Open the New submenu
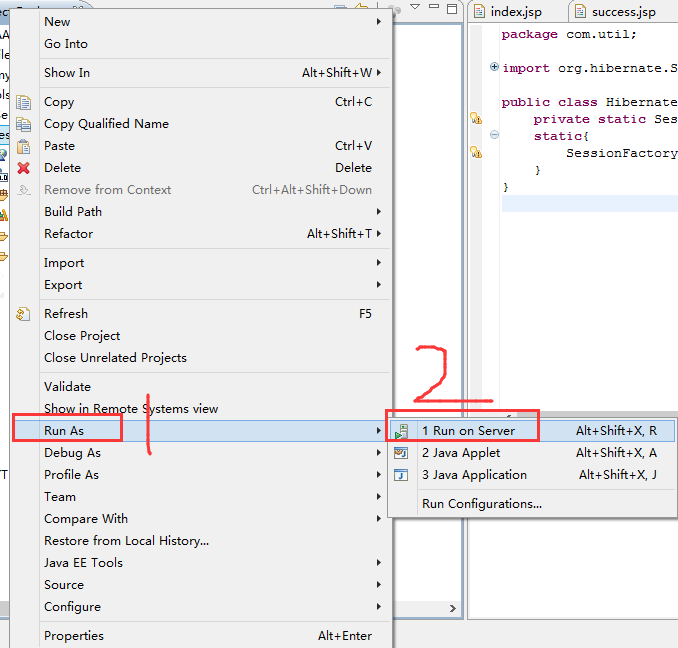This screenshot has width=678, height=648. pos(214,22)
